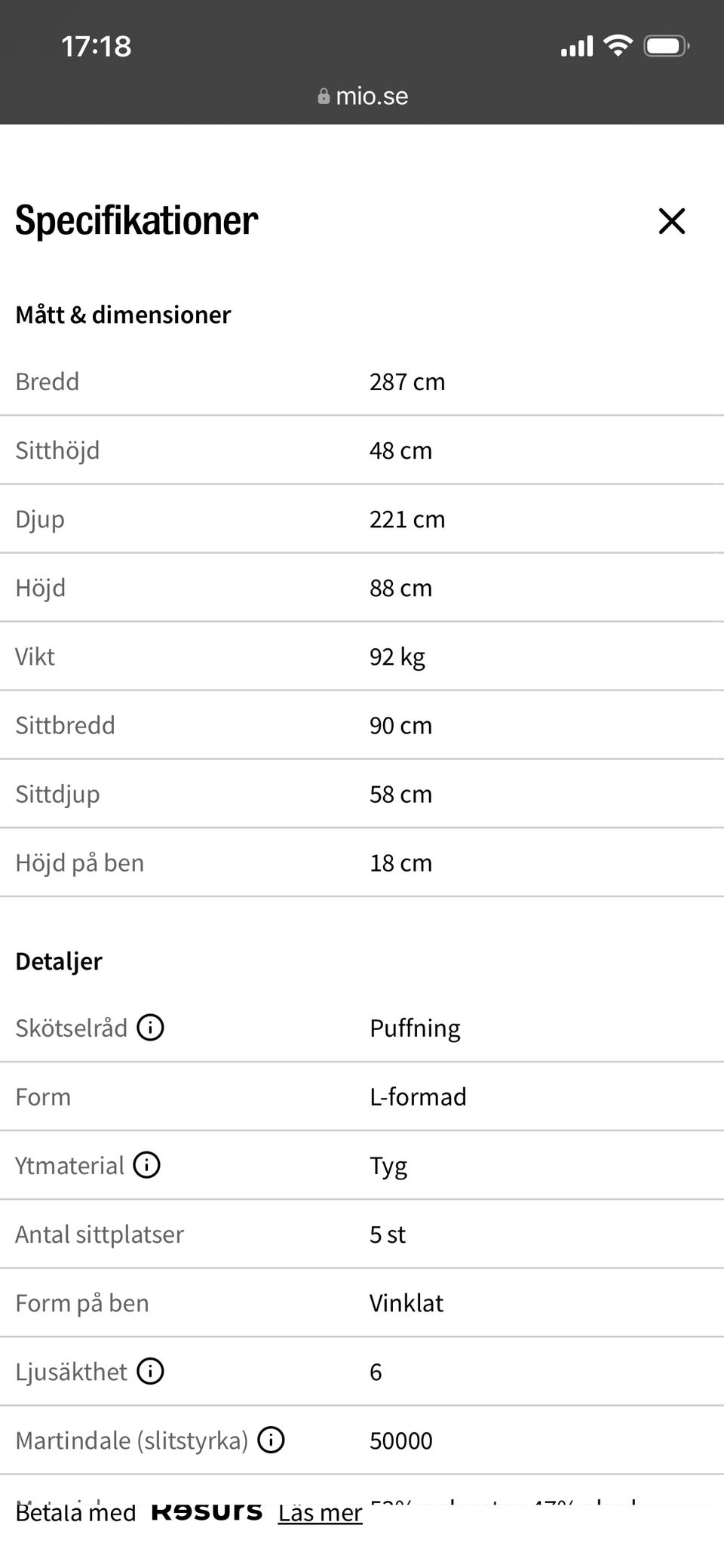Open info icon next to Skötselråd
This screenshot has width=724, height=1568.
click(x=150, y=1028)
